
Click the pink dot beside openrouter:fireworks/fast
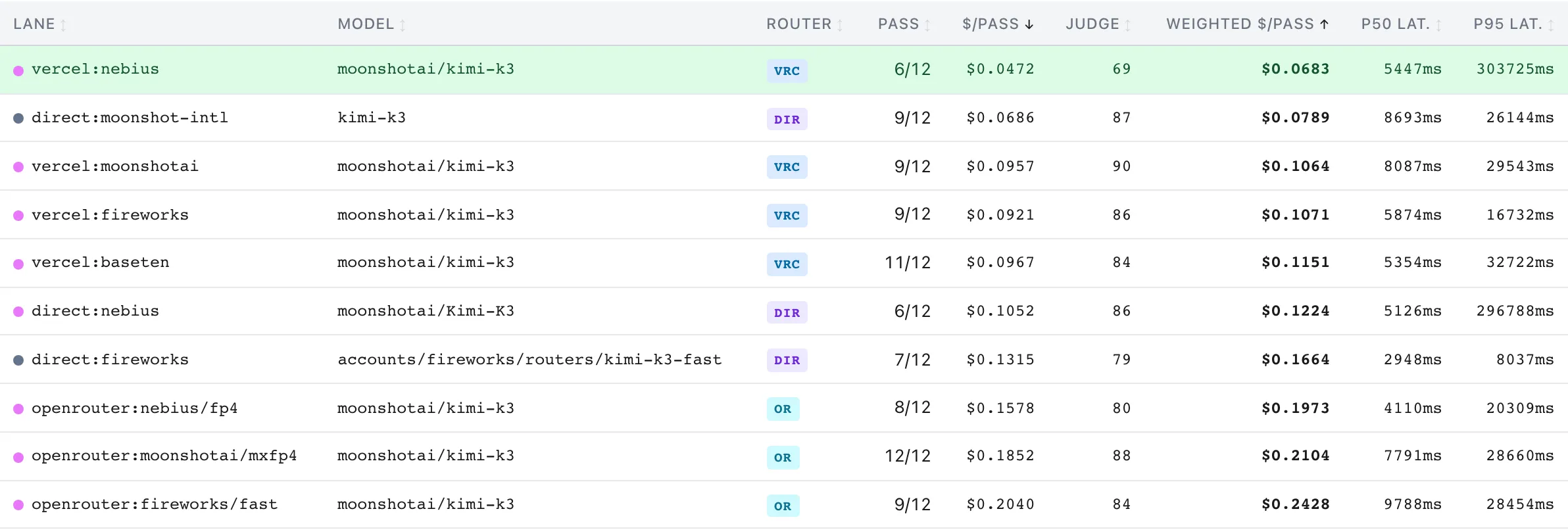[18, 505]
